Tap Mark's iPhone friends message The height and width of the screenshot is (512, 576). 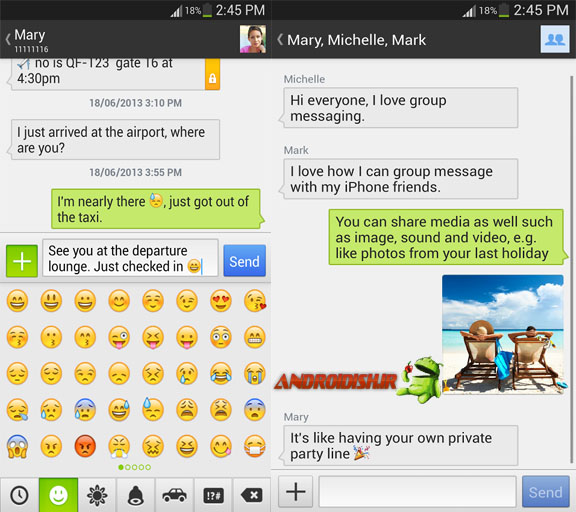[x=400, y=179]
